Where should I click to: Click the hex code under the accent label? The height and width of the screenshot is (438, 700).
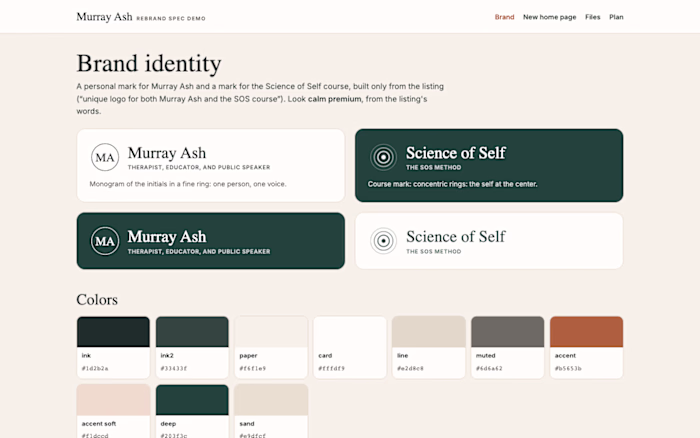pyautogui.click(x=568, y=368)
